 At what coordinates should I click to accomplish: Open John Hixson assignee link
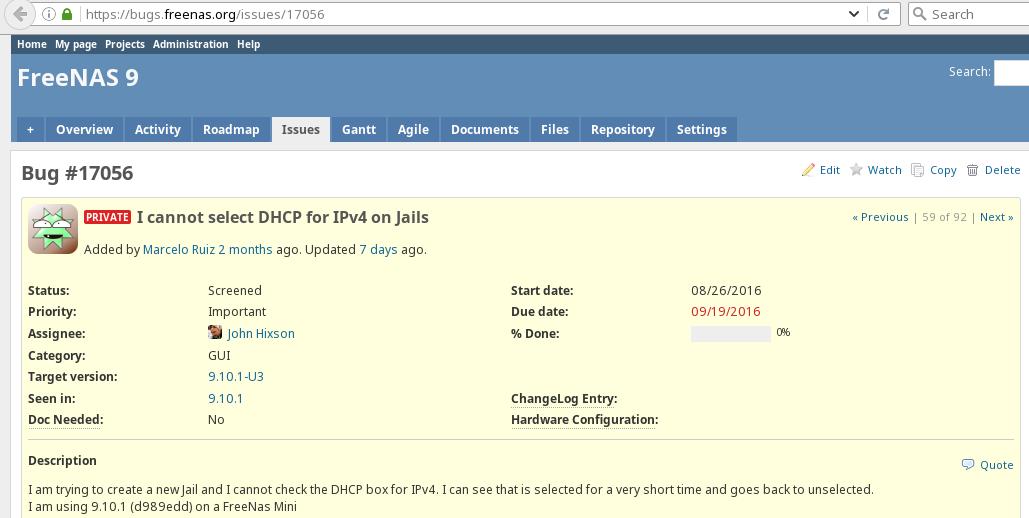tap(261, 334)
